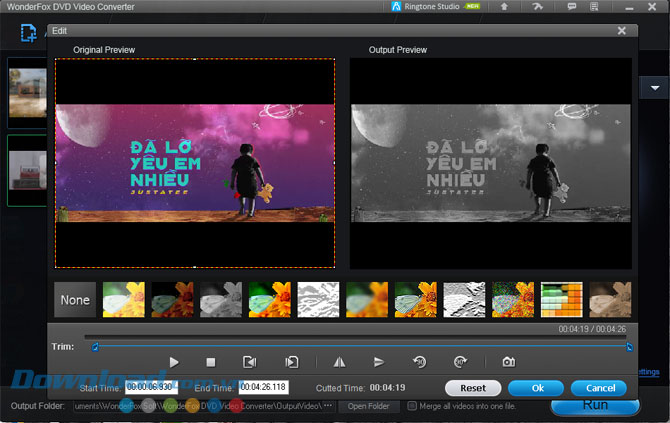The image size is (670, 423).
Task: Apply the sharpened butterfly filter
Action: tap(416, 300)
